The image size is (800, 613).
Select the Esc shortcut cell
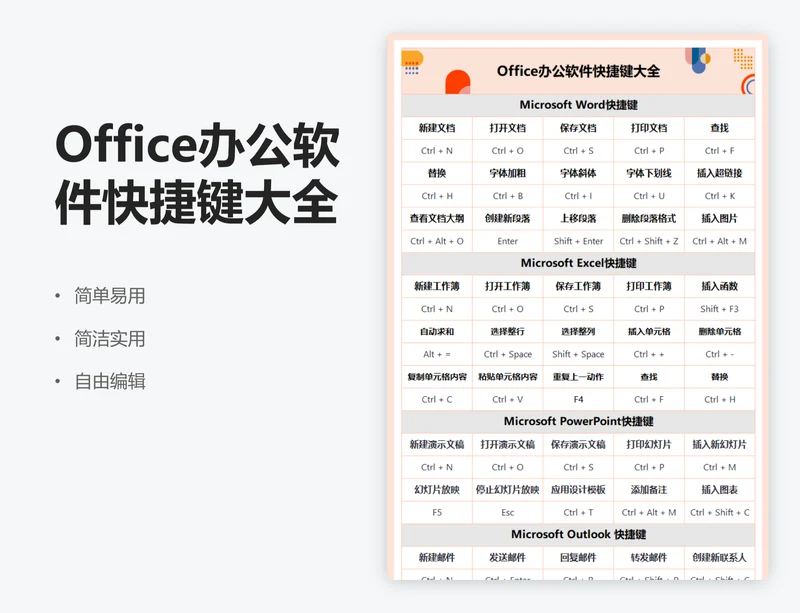point(508,512)
